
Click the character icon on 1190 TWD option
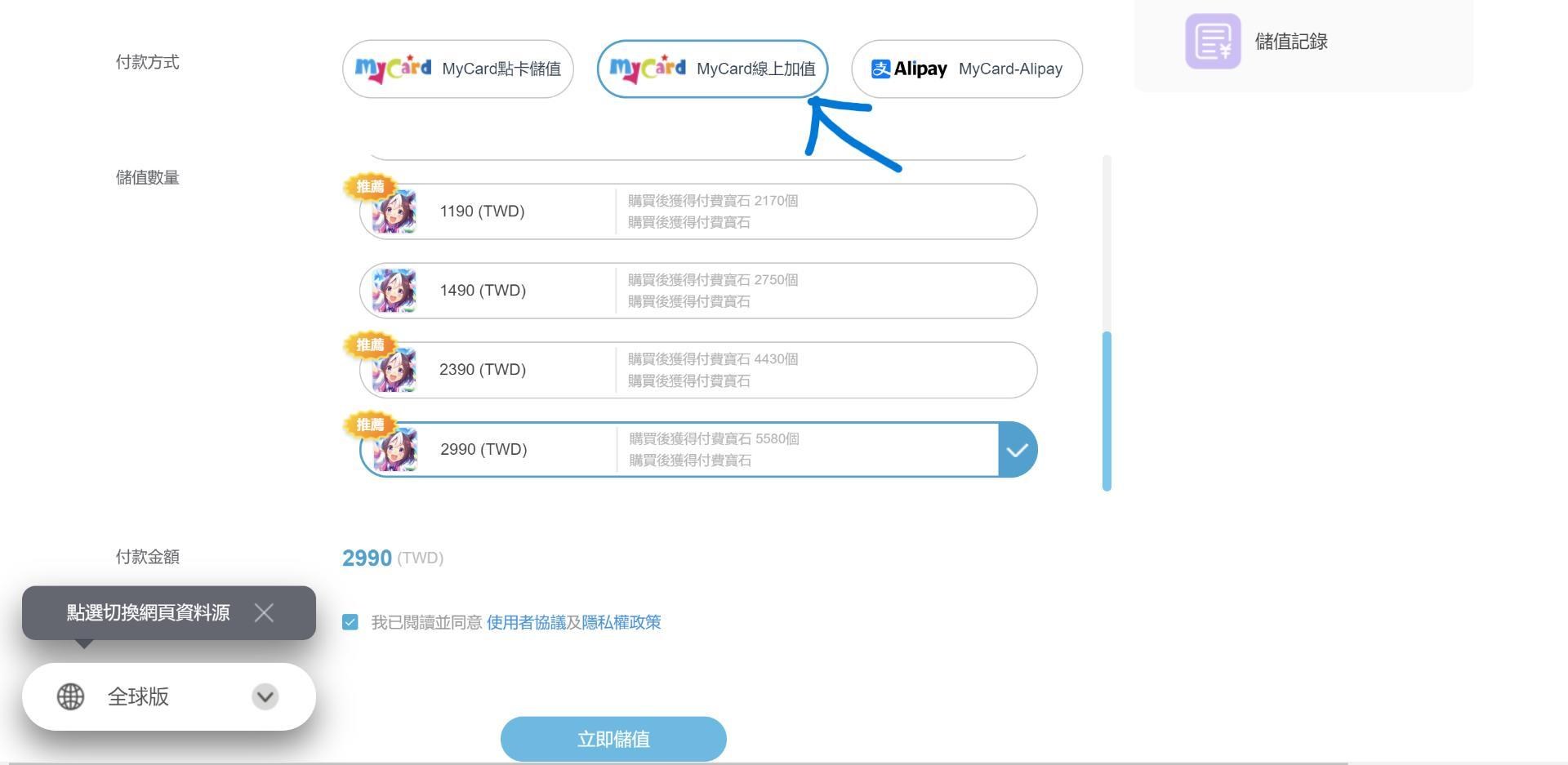click(394, 211)
